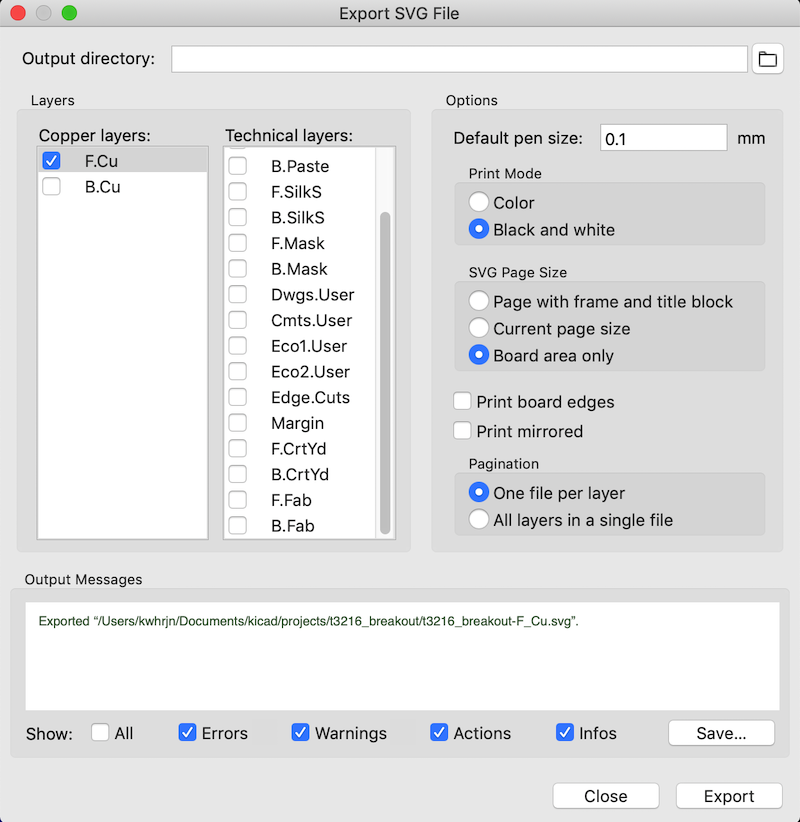Check the Show All messages box
This screenshot has height=822, width=800.
point(100,732)
